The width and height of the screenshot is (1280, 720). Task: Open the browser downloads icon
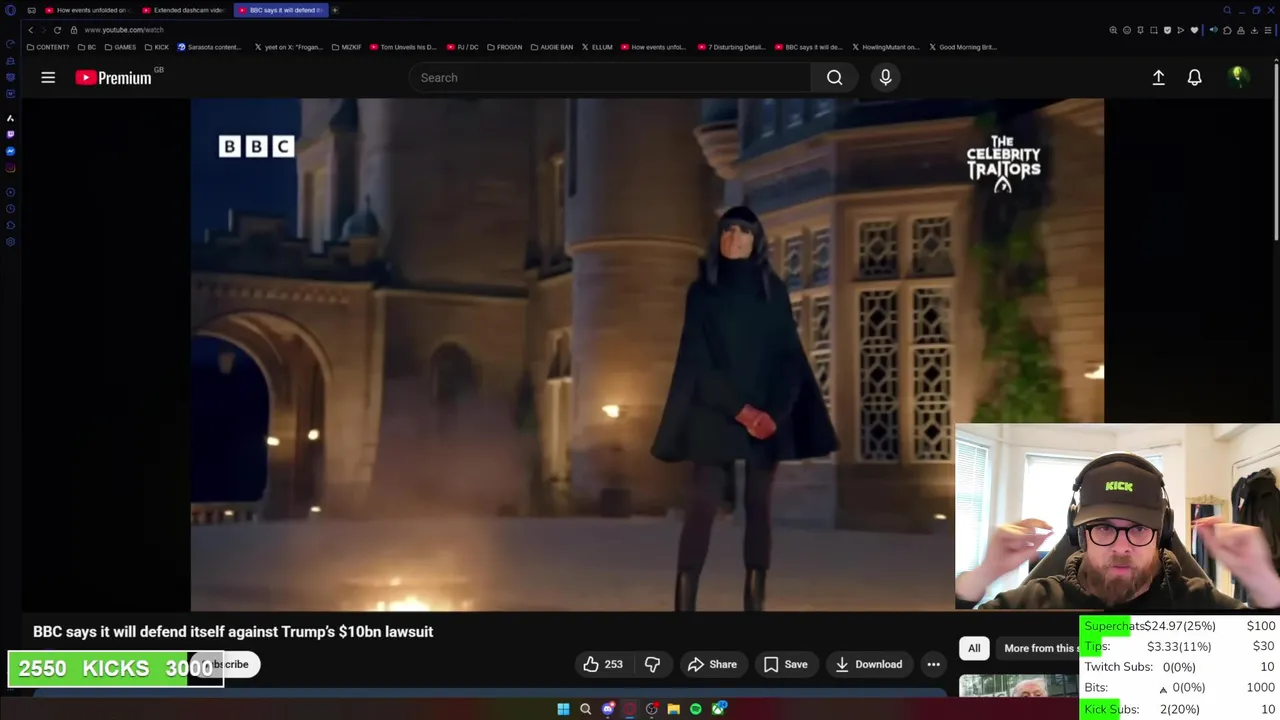pos(1254,30)
